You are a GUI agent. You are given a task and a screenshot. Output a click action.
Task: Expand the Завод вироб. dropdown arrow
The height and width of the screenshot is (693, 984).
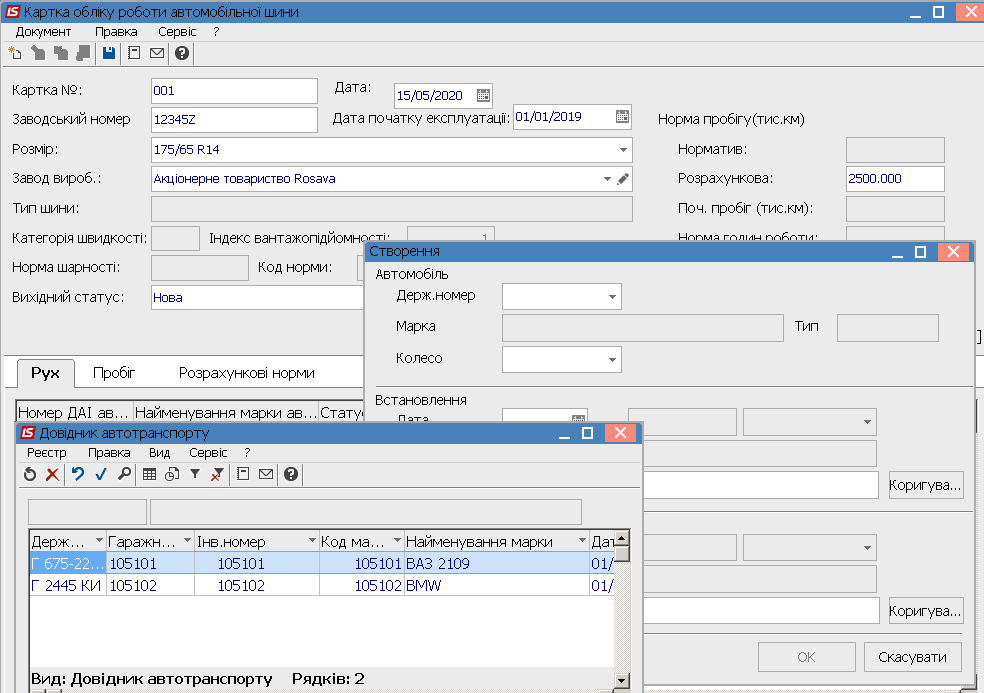pyautogui.click(x=607, y=179)
